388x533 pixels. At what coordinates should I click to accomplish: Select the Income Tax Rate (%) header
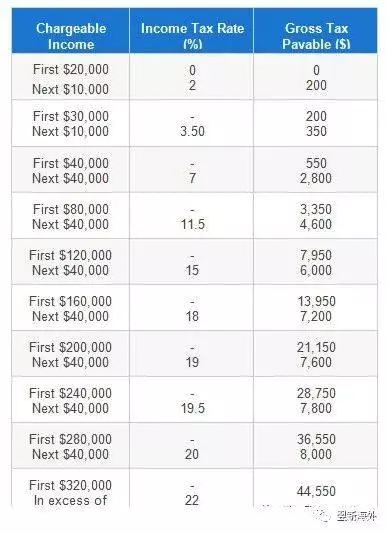(192, 36)
